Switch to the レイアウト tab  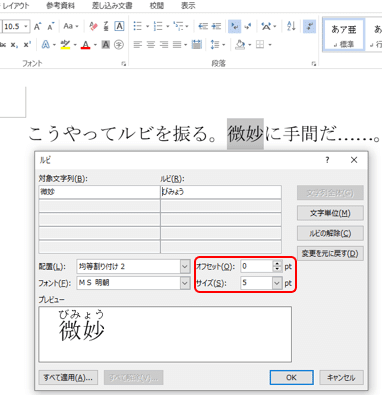pyautogui.click(x=15, y=6)
